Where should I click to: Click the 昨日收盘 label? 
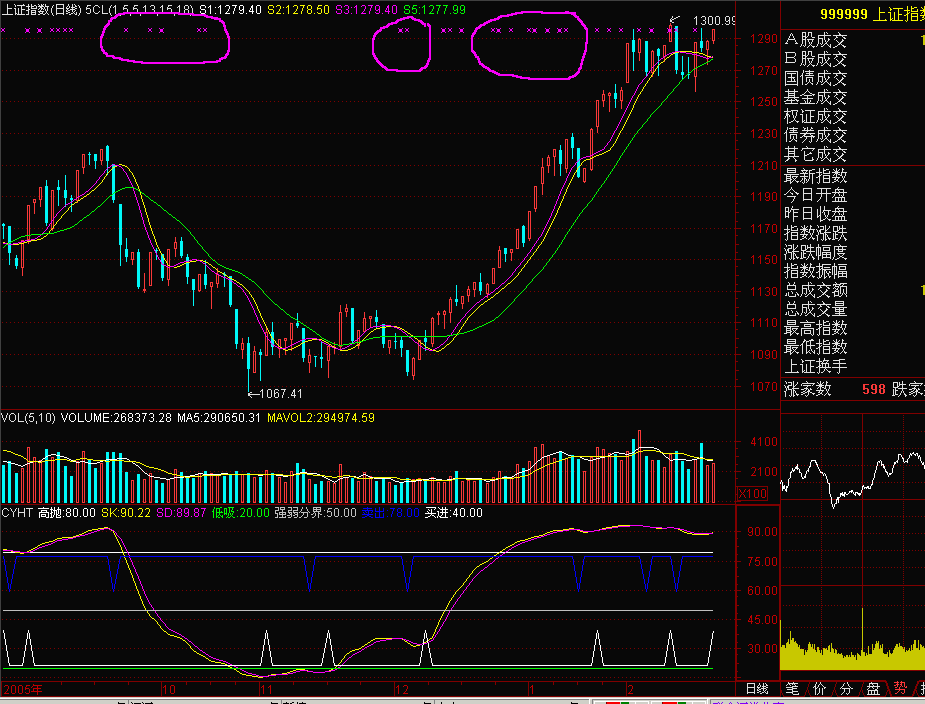[x=815, y=214]
